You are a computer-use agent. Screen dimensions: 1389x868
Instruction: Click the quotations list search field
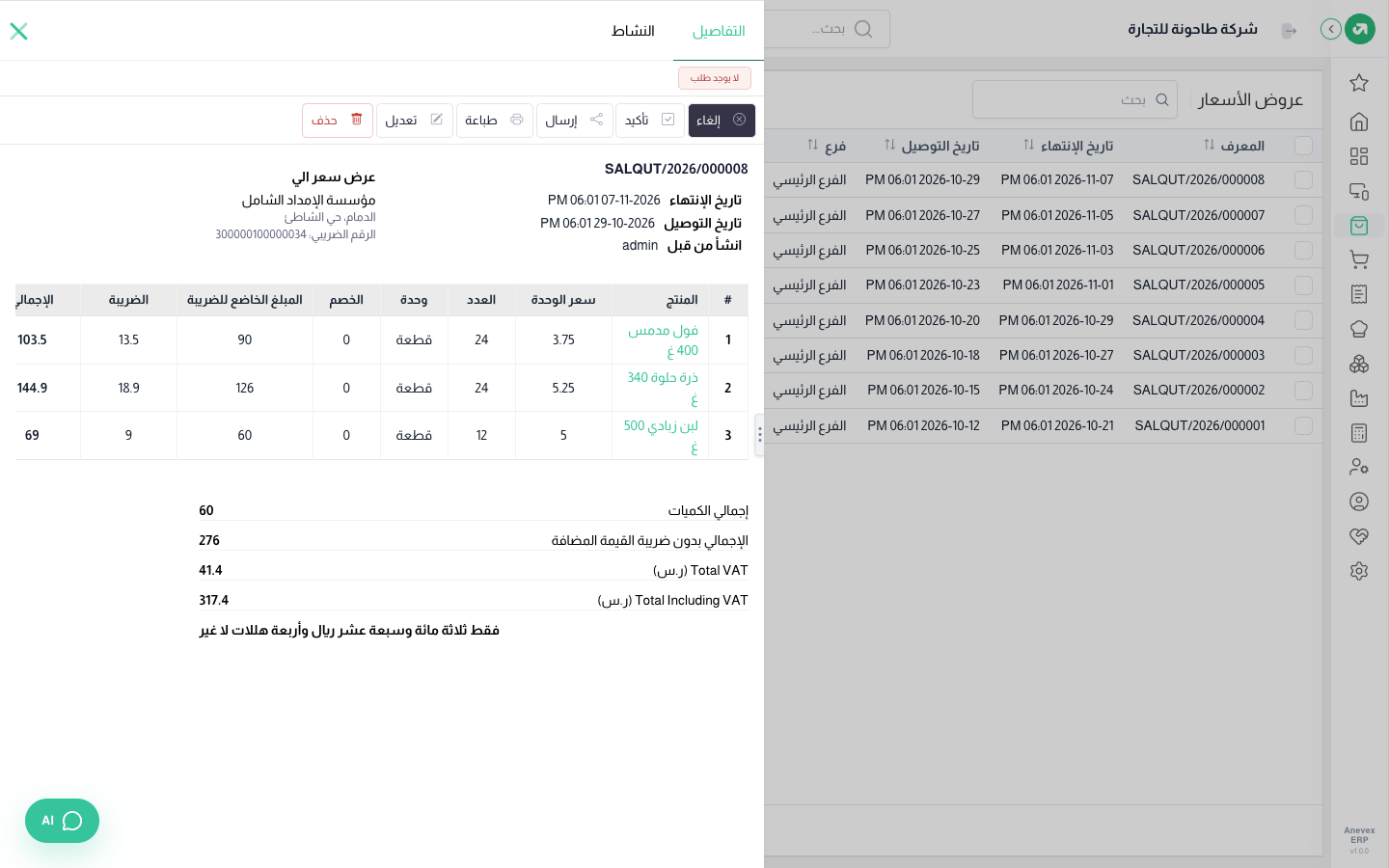1075,99
